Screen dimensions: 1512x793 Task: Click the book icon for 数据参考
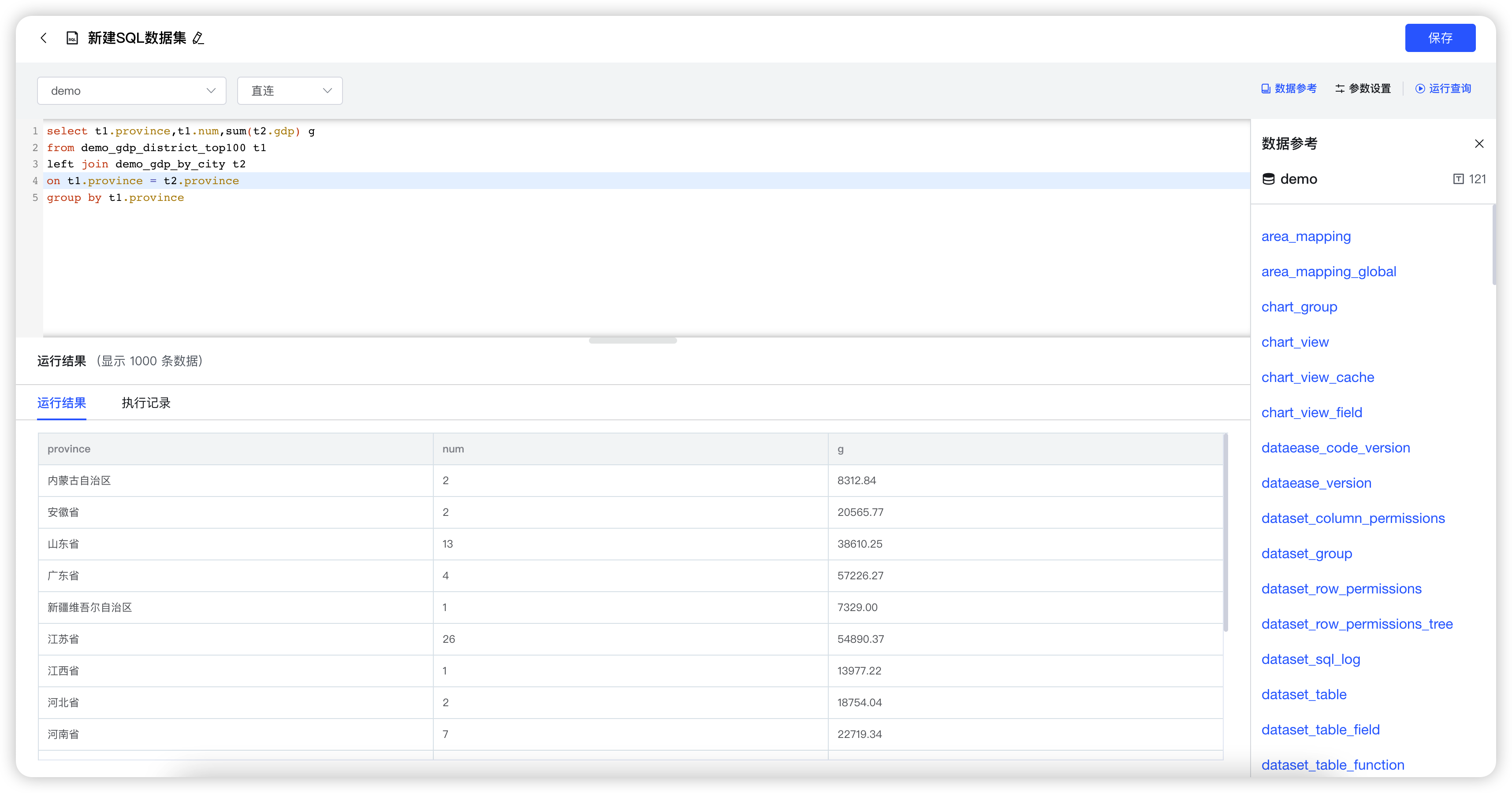click(x=1266, y=88)
